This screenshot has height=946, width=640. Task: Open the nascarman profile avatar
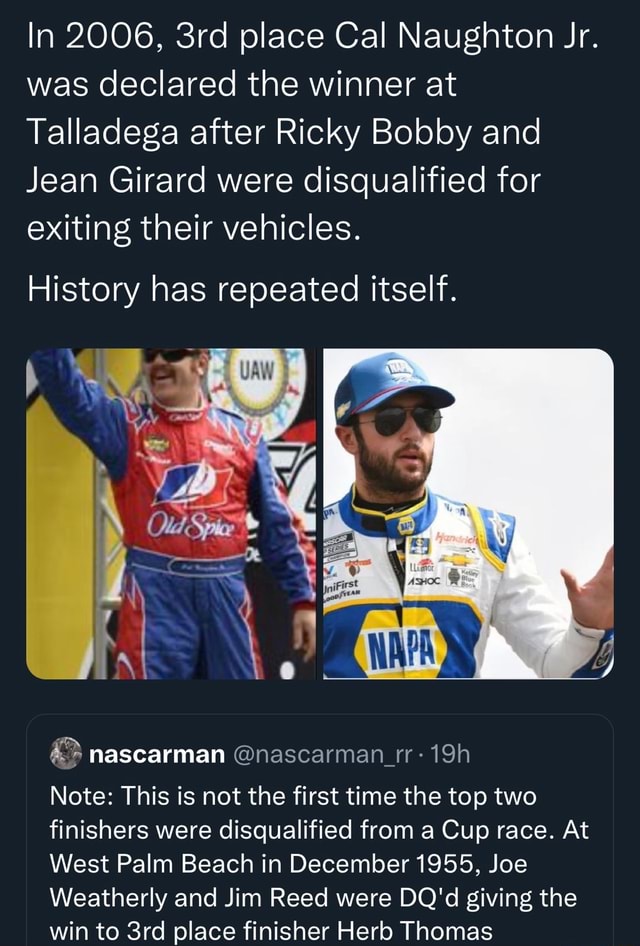[65, 753]
